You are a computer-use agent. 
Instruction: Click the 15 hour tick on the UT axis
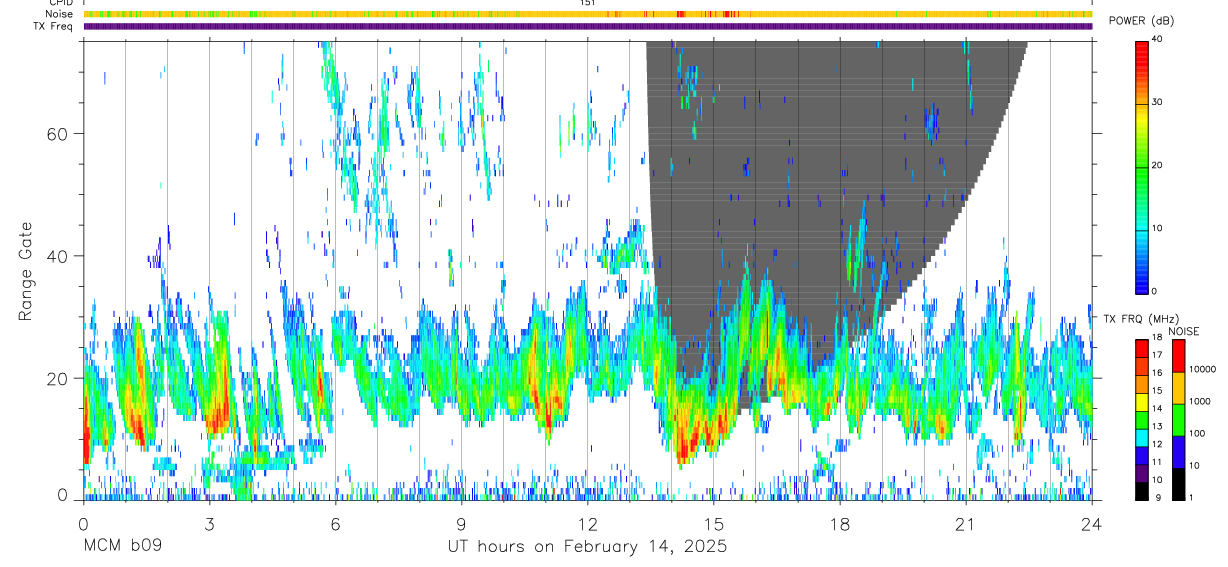714,524
